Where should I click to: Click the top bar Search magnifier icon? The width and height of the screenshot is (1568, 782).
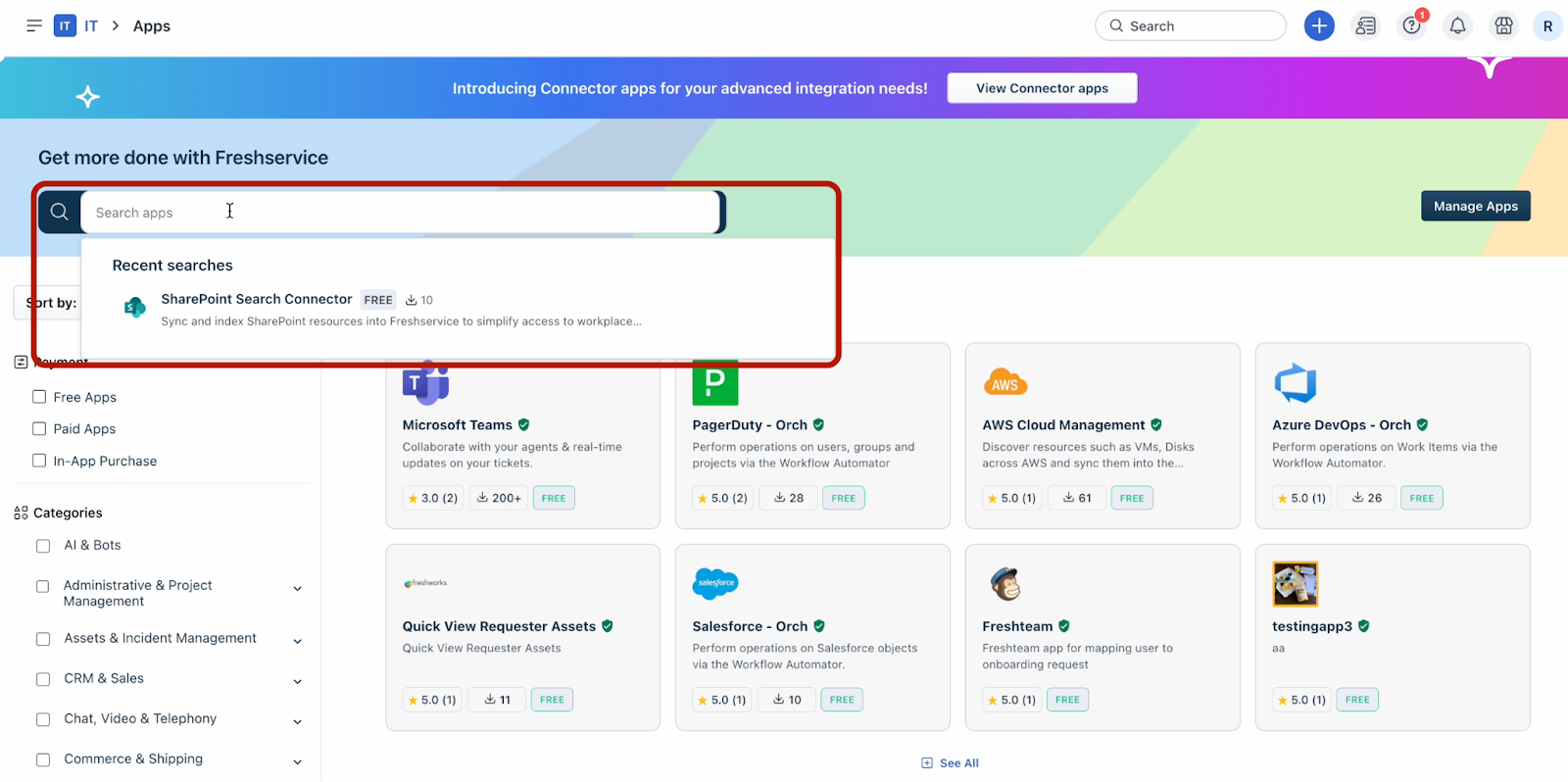click(1116, 25)
